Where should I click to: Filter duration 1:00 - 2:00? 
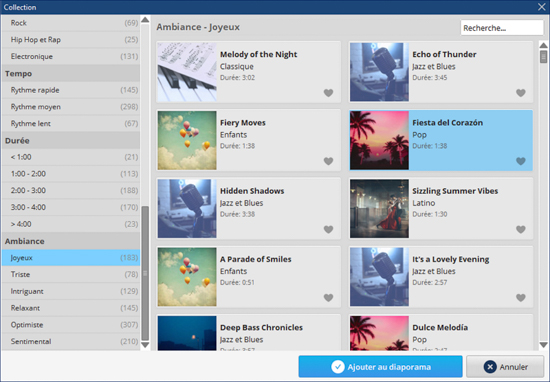(71, 174)
